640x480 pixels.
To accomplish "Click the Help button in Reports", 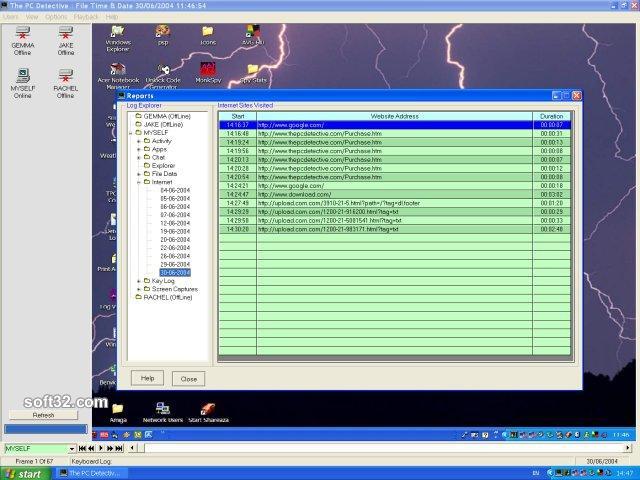I will click(x=147, y=378).
